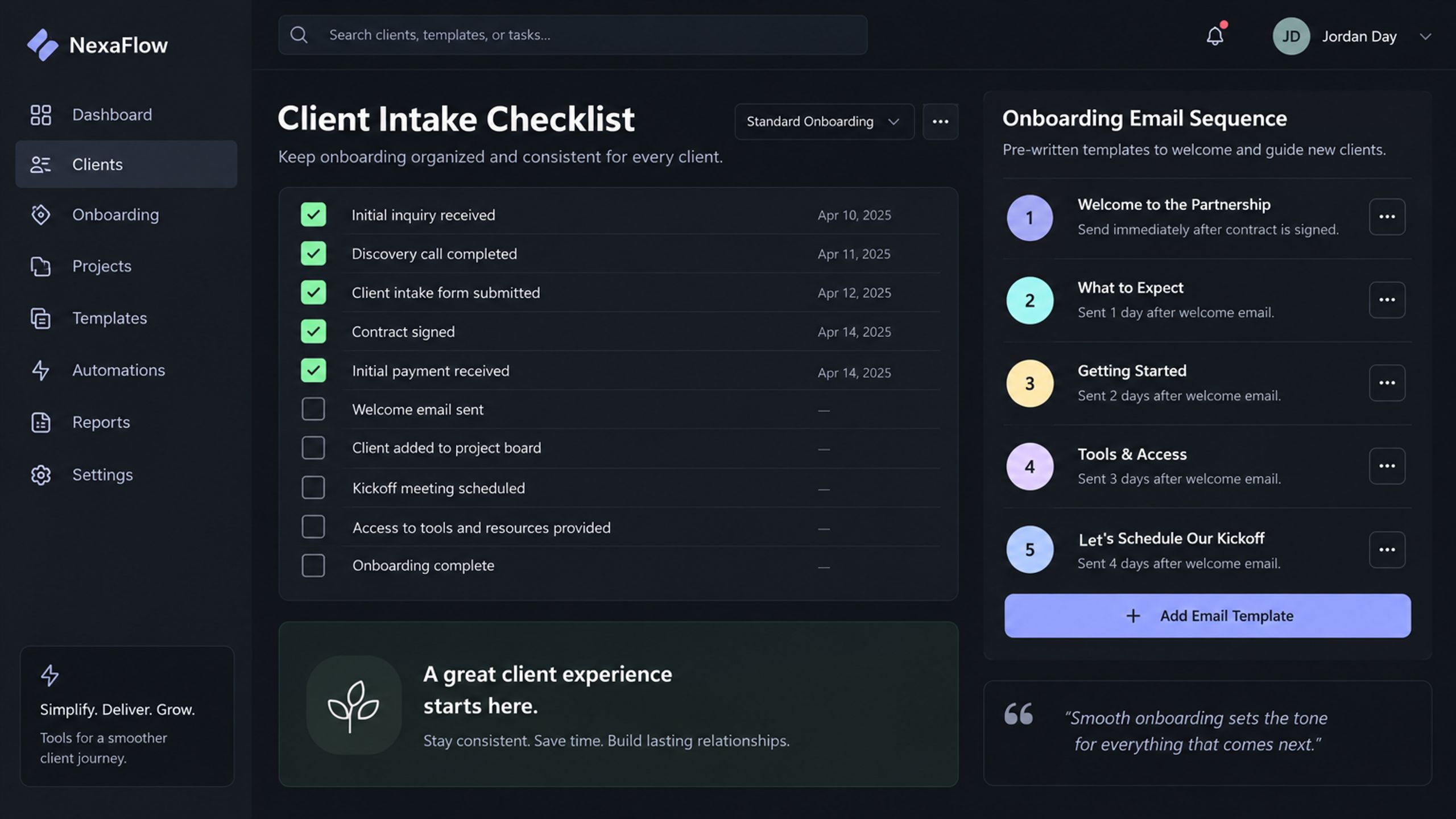
Task: Click the plant sprout icon in banner
Action: (354, 705)
